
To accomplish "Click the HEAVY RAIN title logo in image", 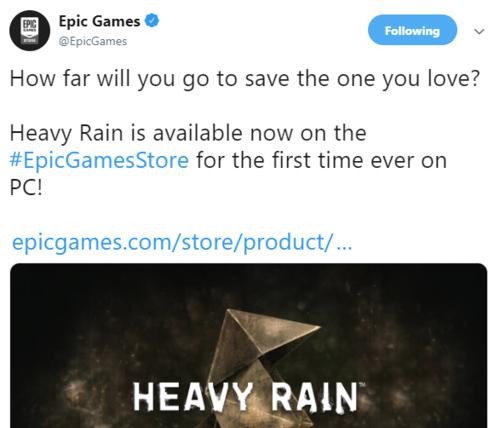I will [245, 397].
